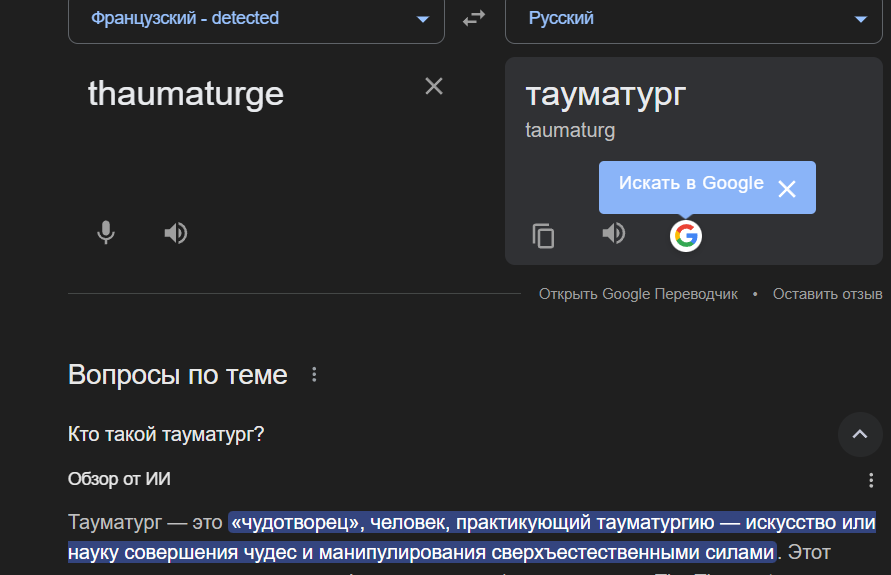Click the source text 'thaumaturge' input
Screen dimensions: 891x575
point(186,94)
